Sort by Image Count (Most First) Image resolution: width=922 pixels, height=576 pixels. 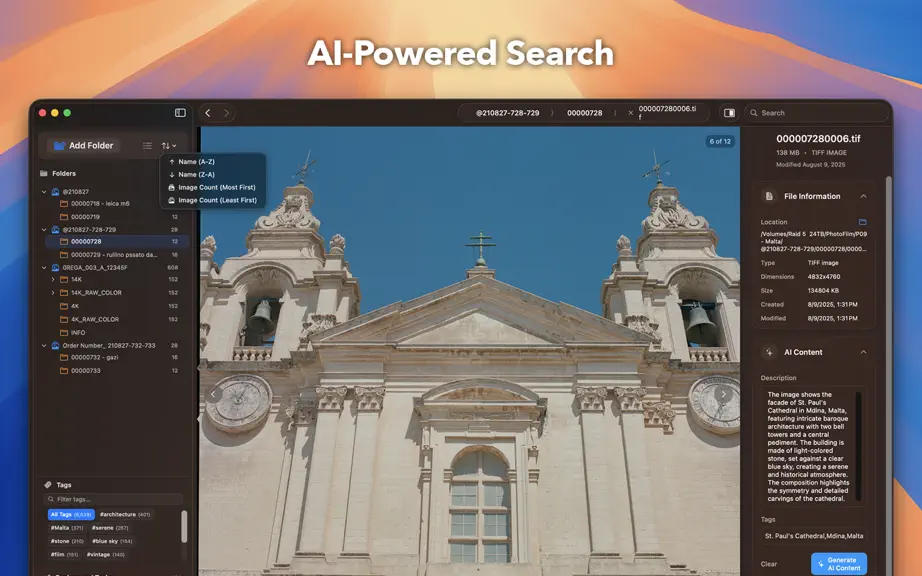[x=213, y=187]
